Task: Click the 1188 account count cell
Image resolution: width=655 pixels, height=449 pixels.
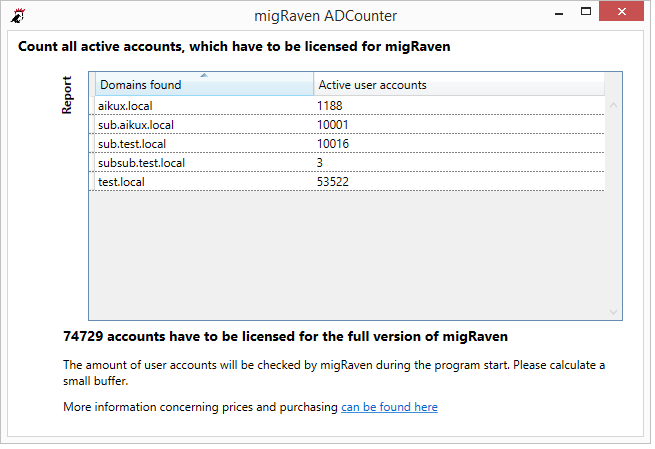Action: [330, 106]
